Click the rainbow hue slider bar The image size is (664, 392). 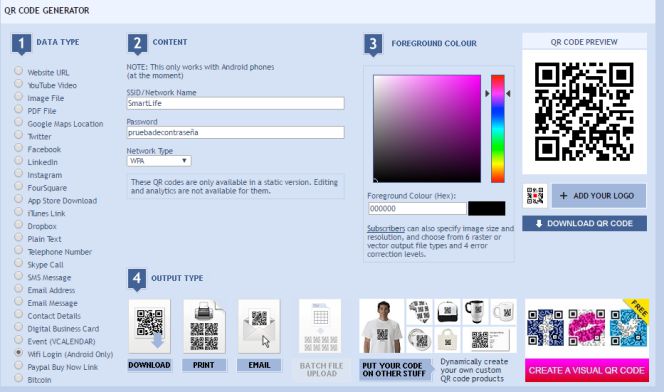(498, 129)
